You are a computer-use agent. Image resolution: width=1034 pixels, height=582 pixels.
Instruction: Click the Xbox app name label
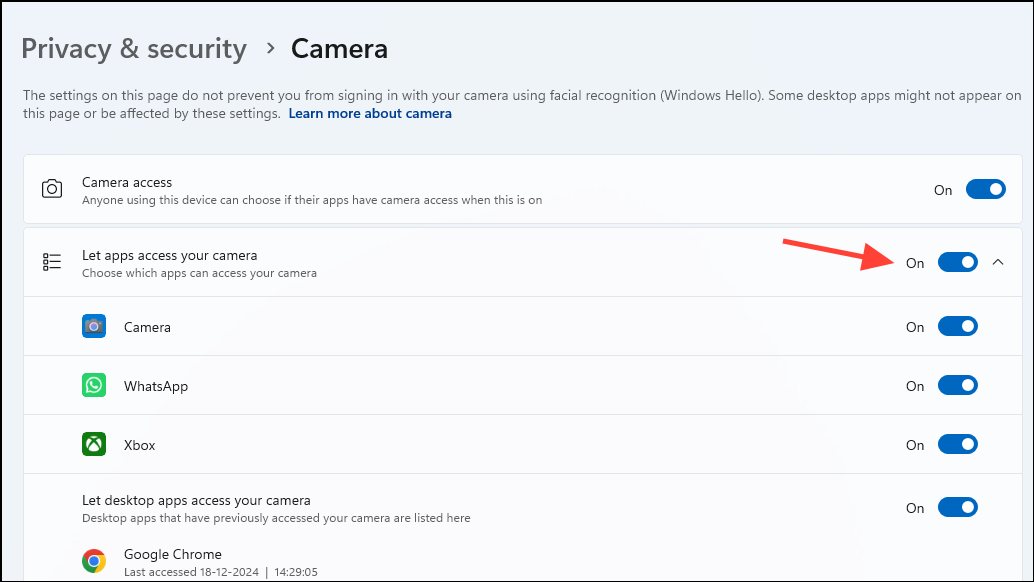click(140, 445)
